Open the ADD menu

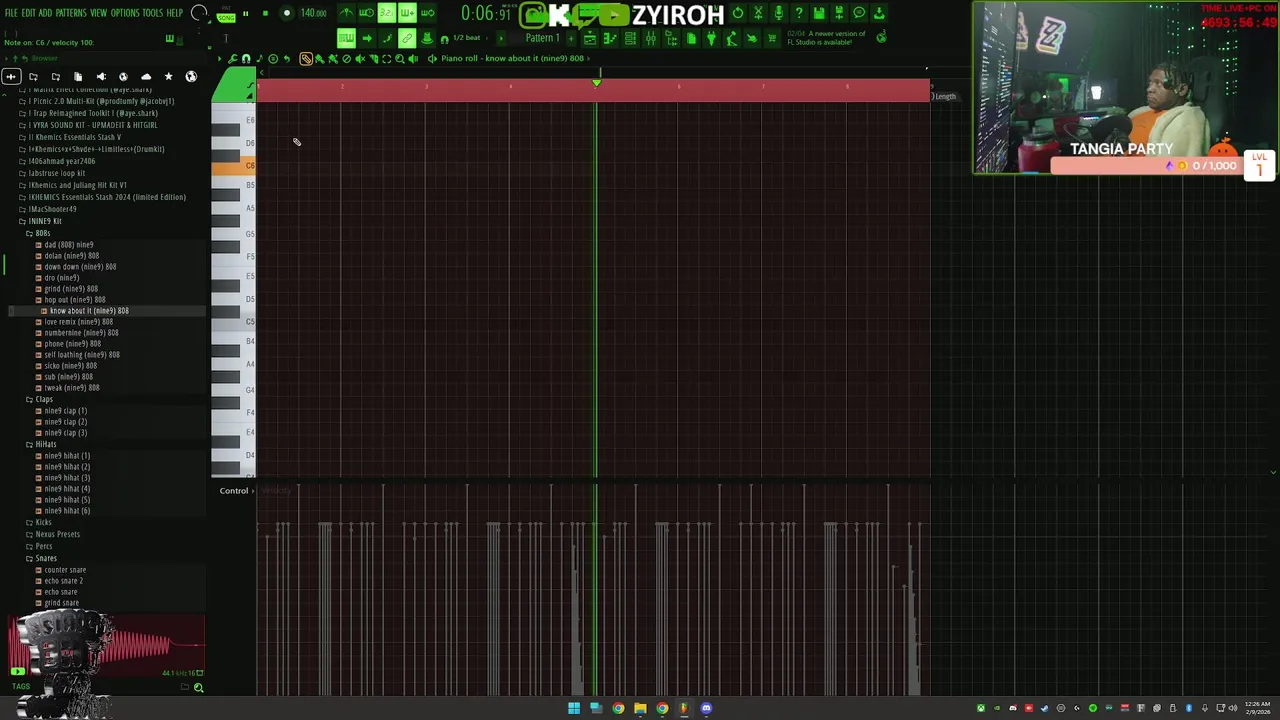(45, 13)
